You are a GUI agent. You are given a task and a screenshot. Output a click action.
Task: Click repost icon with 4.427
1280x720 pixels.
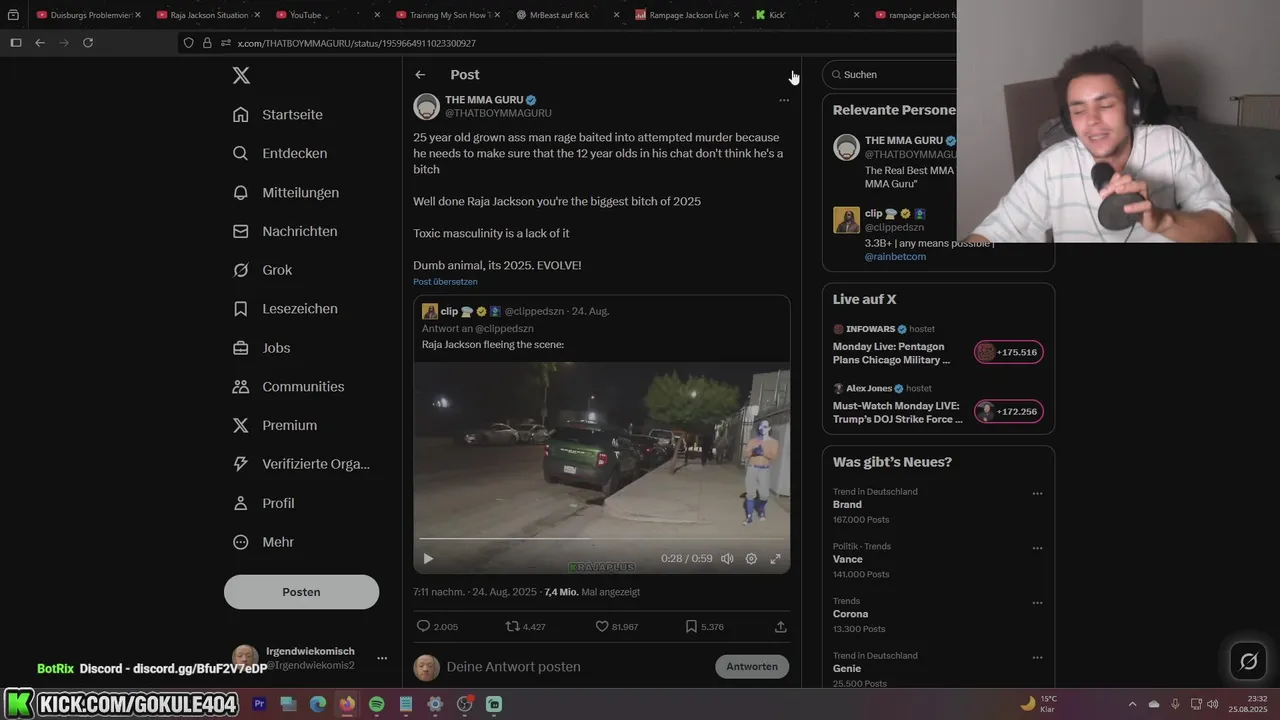click(x=512, y=627)
